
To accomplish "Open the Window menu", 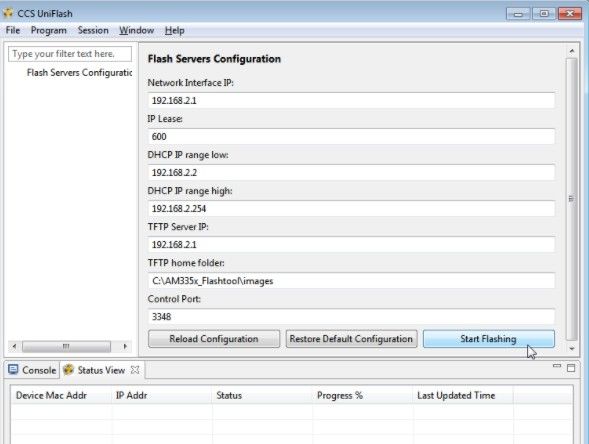I will 136,30.
